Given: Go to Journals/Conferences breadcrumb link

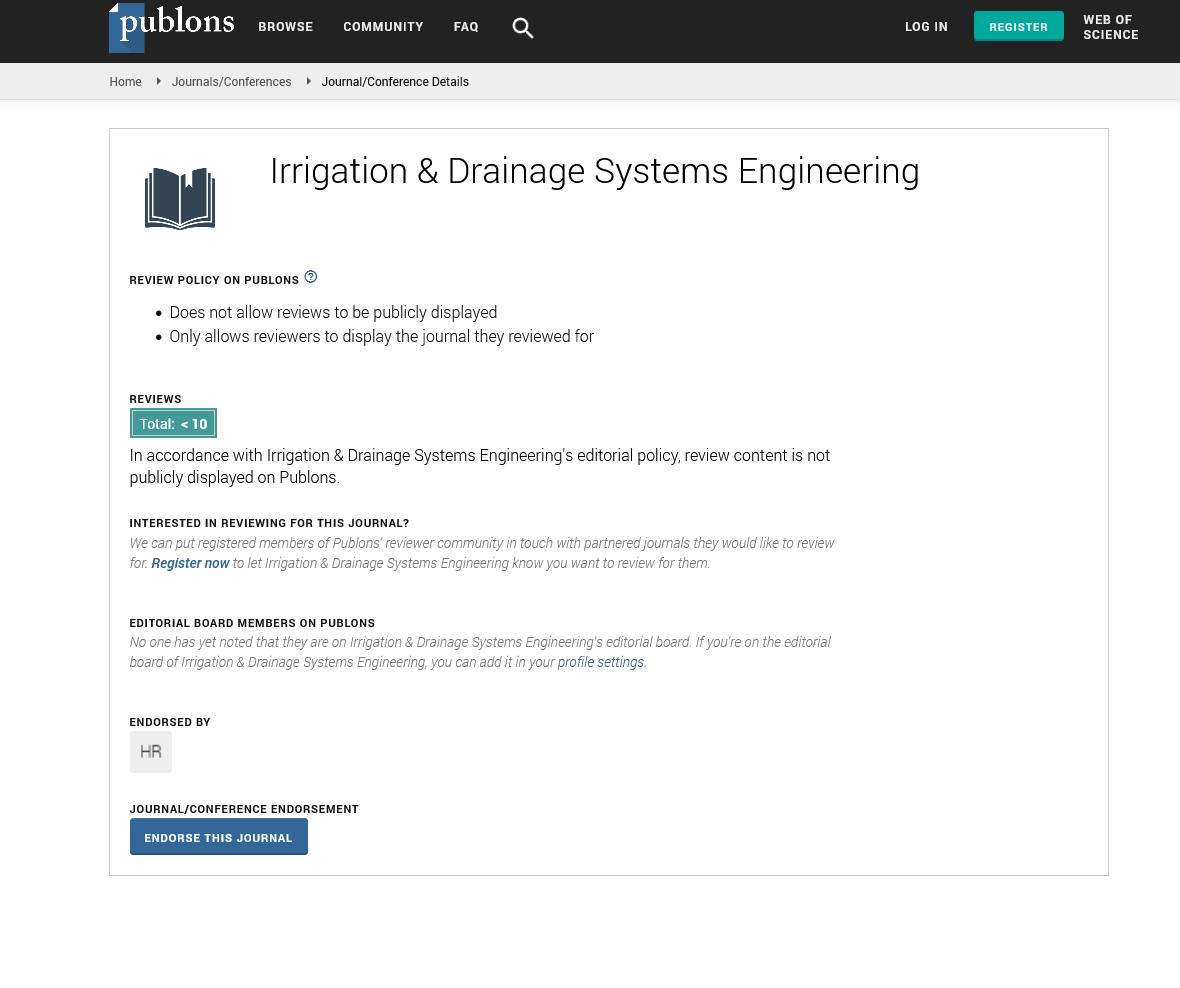Looking at the screenshot, I should tap(231, 82).
